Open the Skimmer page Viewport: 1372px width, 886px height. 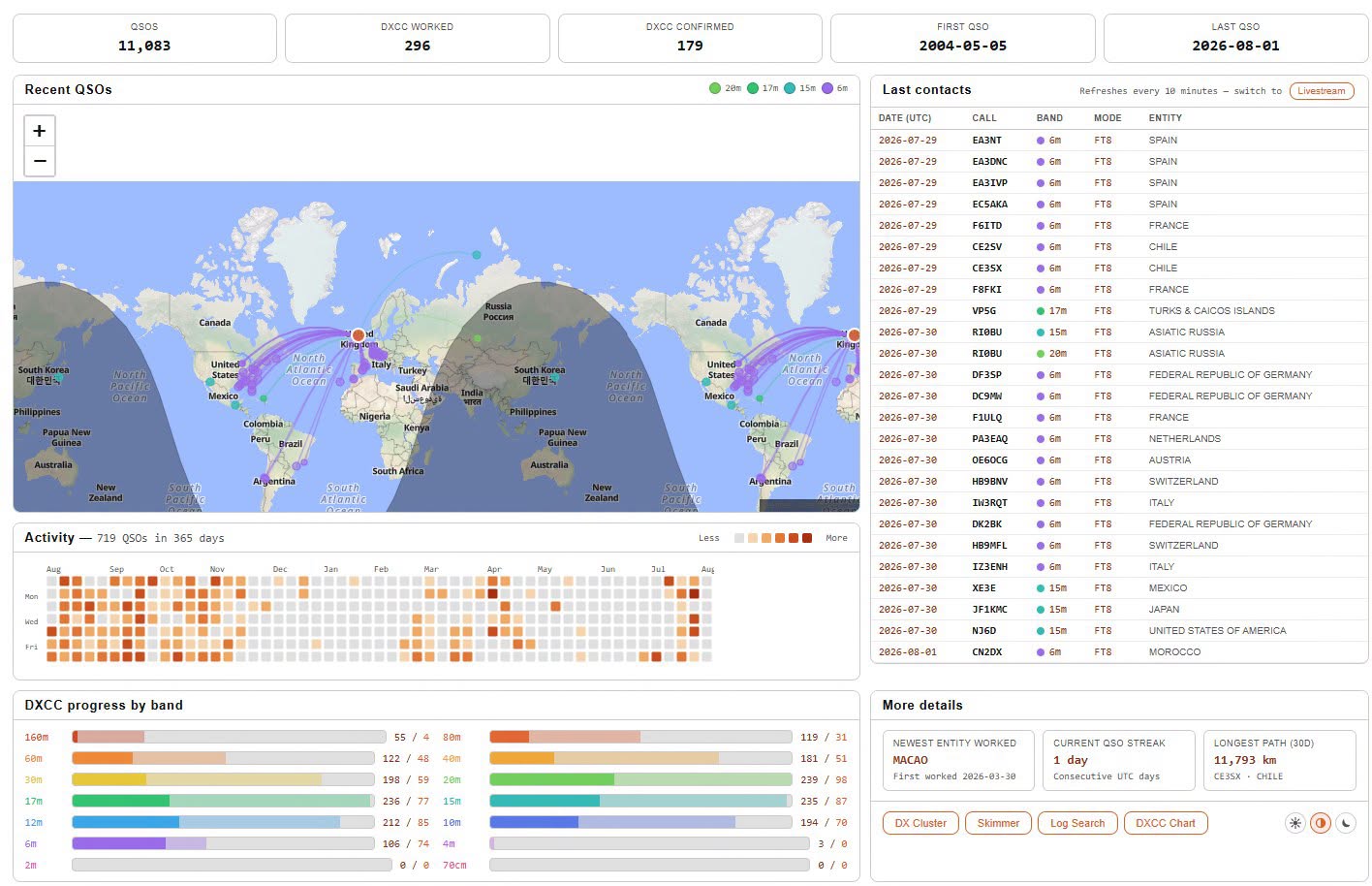point(998,823)
